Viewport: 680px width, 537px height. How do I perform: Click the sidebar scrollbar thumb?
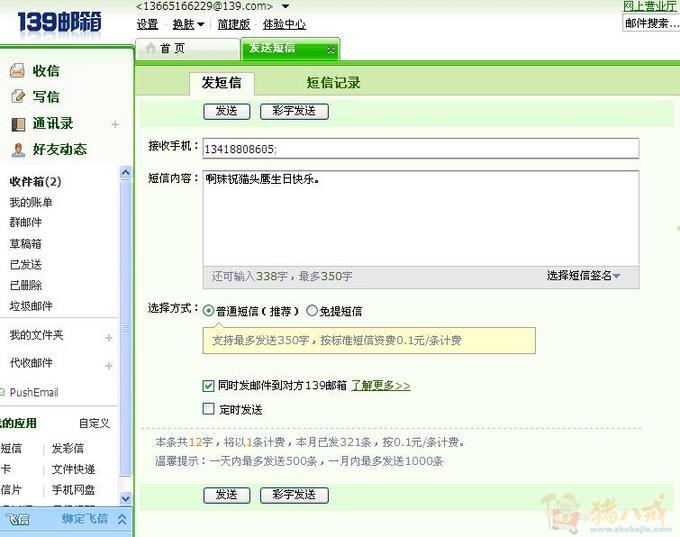click(125, 328)
